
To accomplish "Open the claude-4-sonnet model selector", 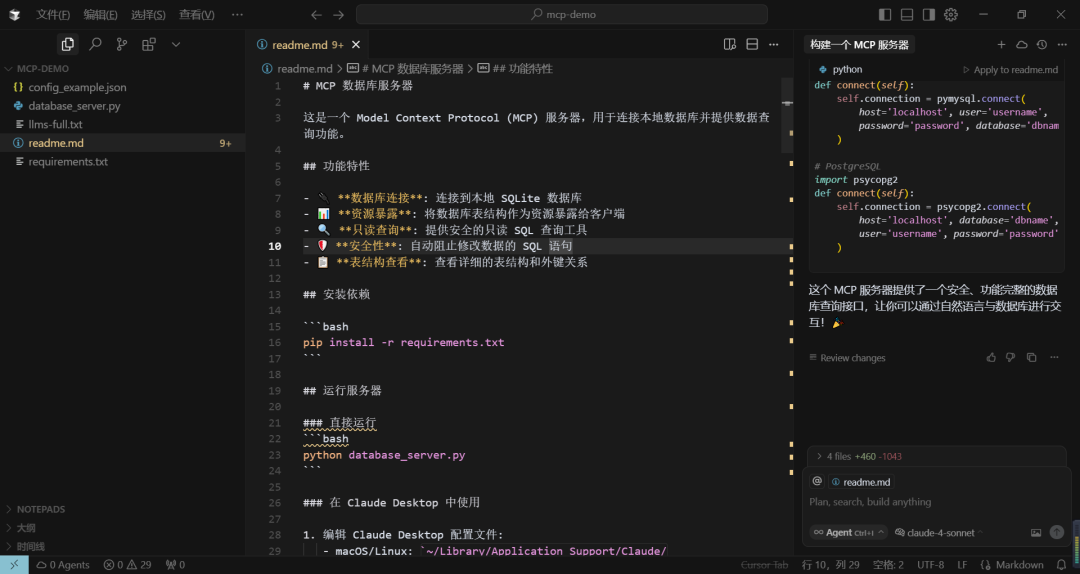I will tap(939, 532).
